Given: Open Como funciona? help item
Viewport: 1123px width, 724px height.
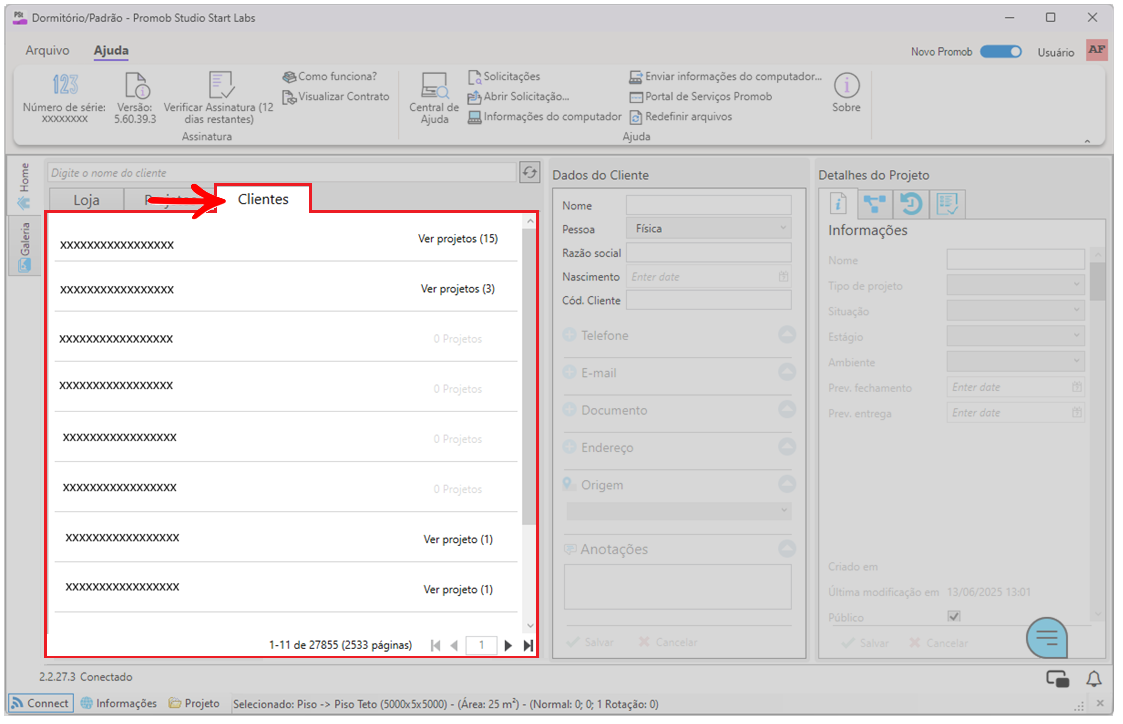Looking at the screenshot, I should 329,76.
